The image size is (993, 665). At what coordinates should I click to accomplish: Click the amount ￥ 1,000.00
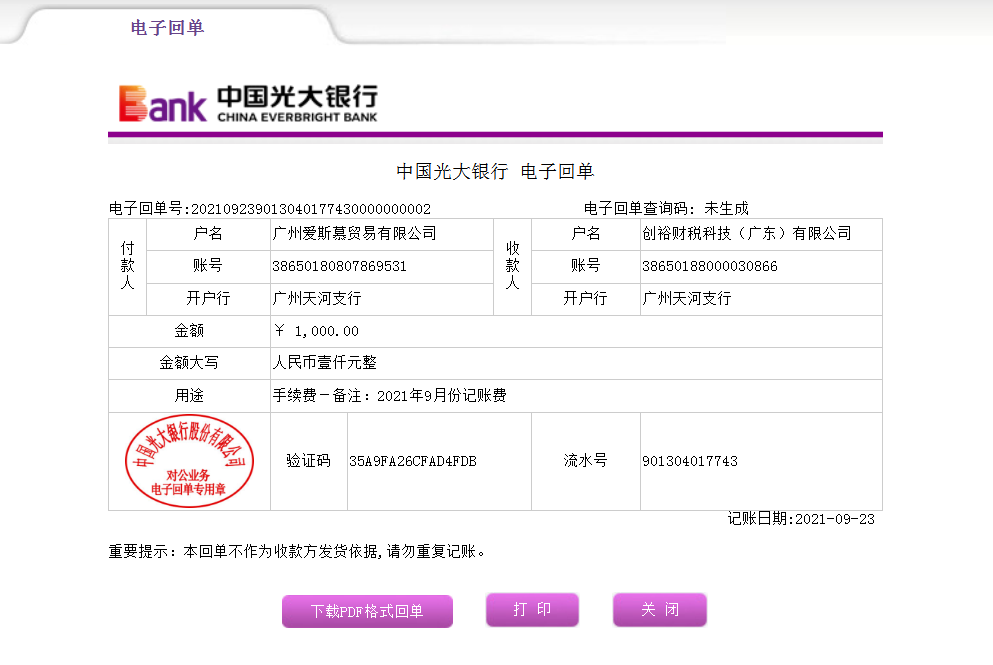pyautogui.click(x=317, y=331)
